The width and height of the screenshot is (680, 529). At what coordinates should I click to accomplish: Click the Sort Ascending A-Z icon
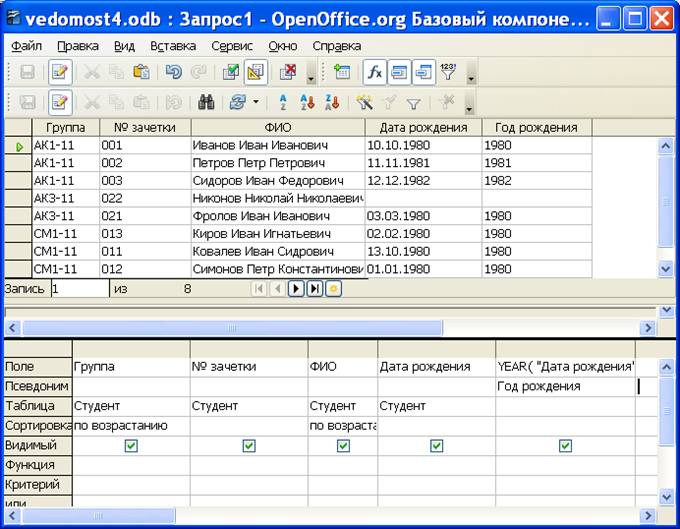point(283,102)
